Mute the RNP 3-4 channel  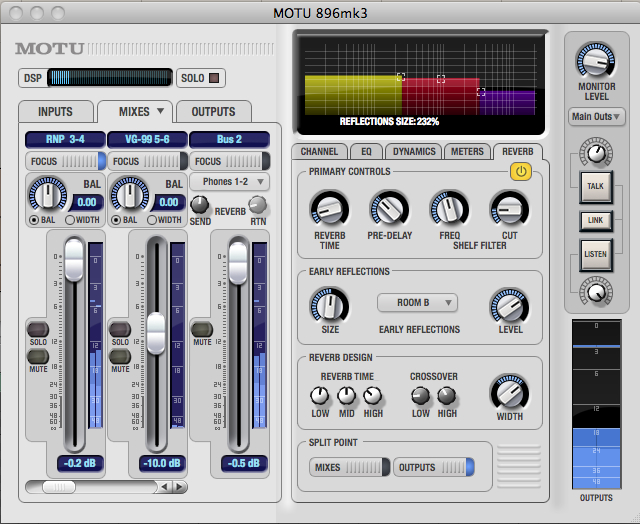pyautogui.click(x=38, y=356)
